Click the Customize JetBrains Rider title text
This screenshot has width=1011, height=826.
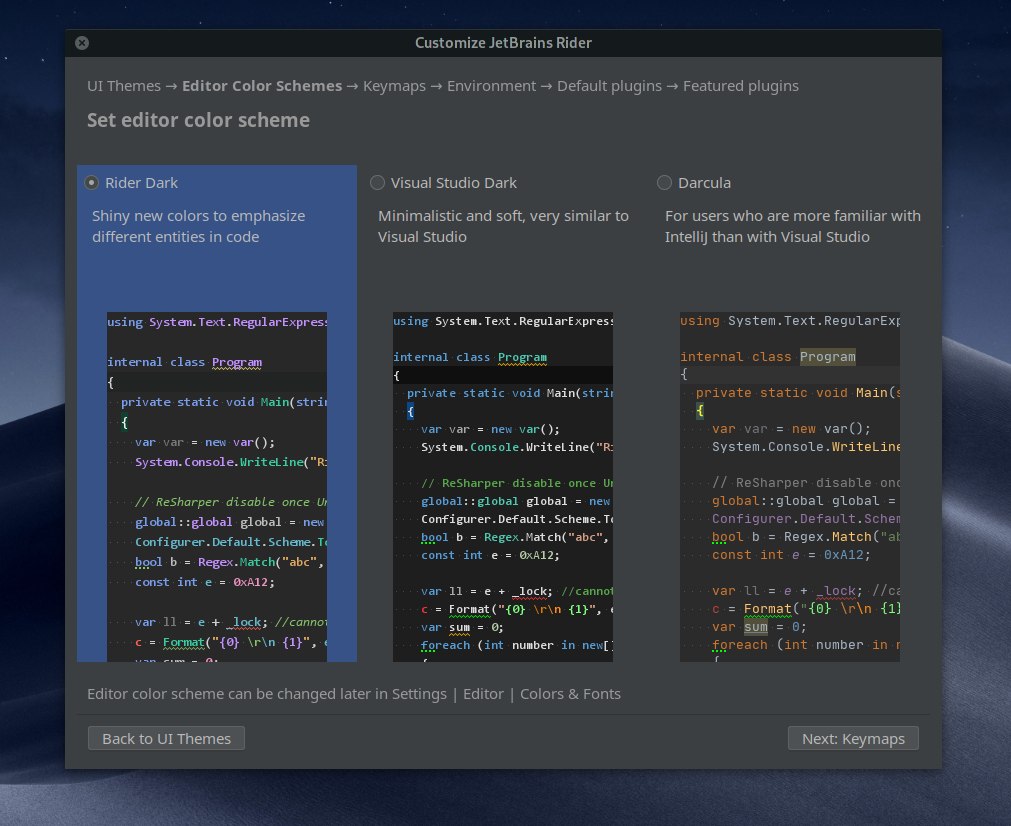pyautogui.click(x=503, y=43)
